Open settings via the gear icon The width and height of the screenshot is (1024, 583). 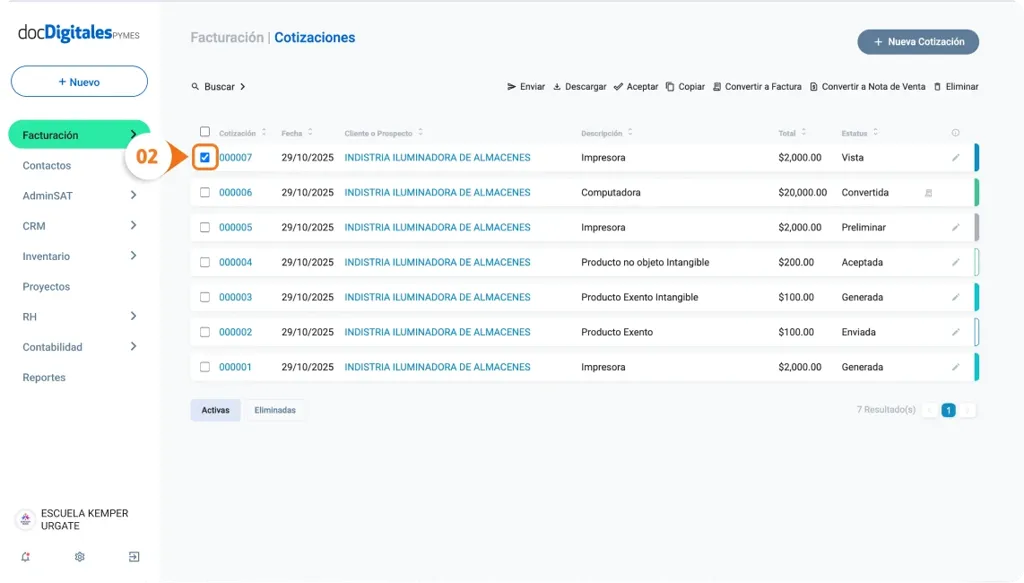(x=79, y=557)
